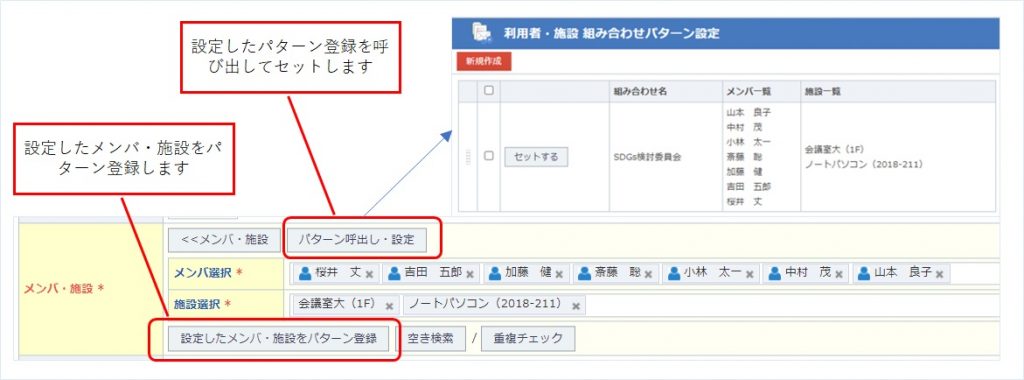1024x380 pixels.
Task: Click the <<メンバ・施設 button
Action: click(225, 240)
